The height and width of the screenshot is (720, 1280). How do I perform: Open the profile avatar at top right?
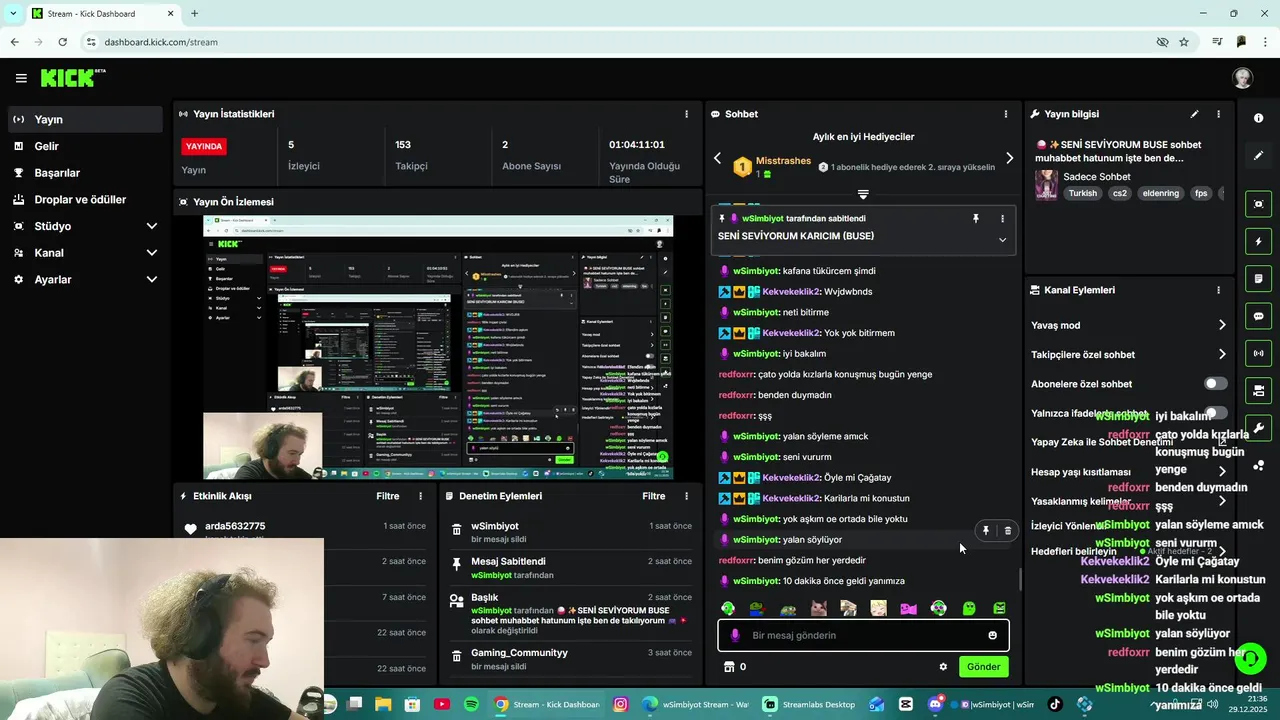(1243, 78)
